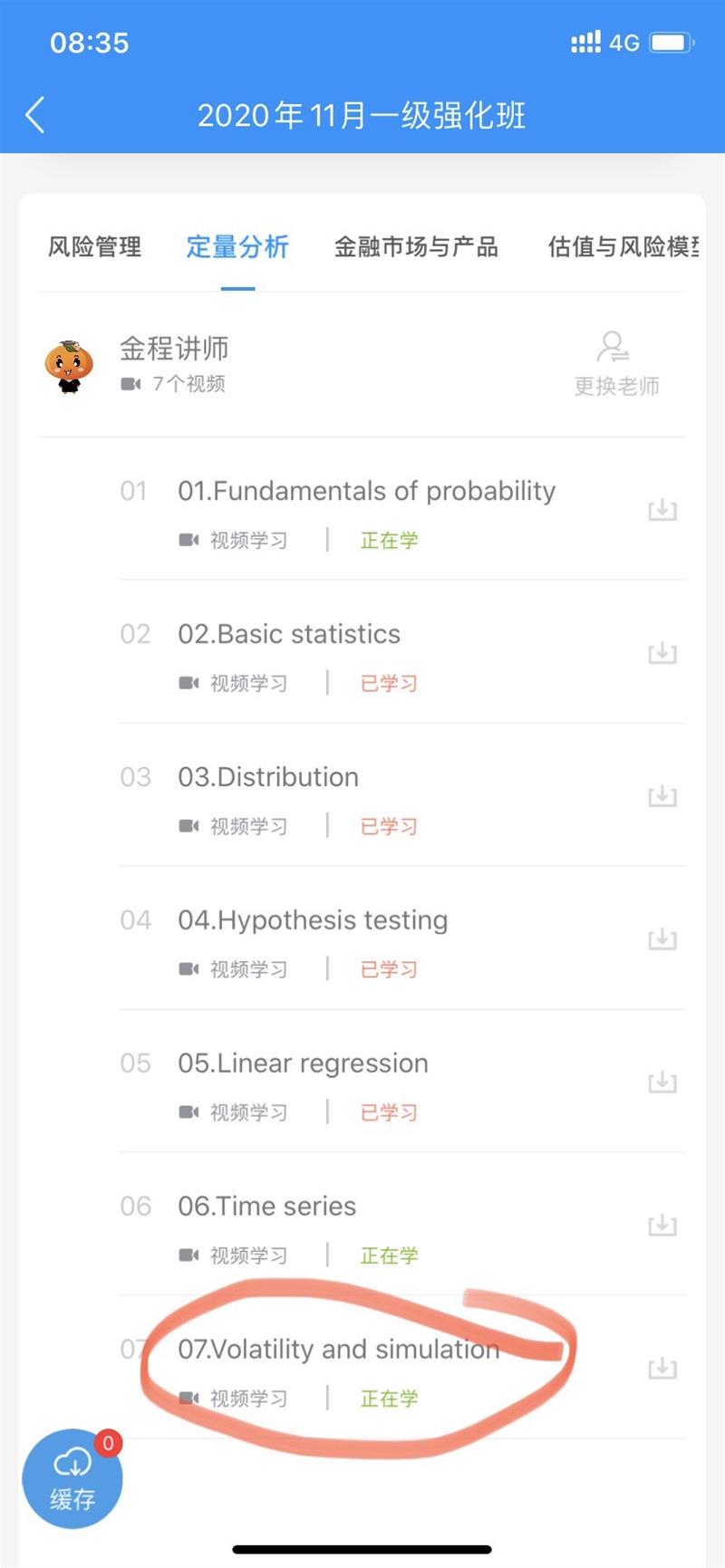Download the Time series video

662,1226
